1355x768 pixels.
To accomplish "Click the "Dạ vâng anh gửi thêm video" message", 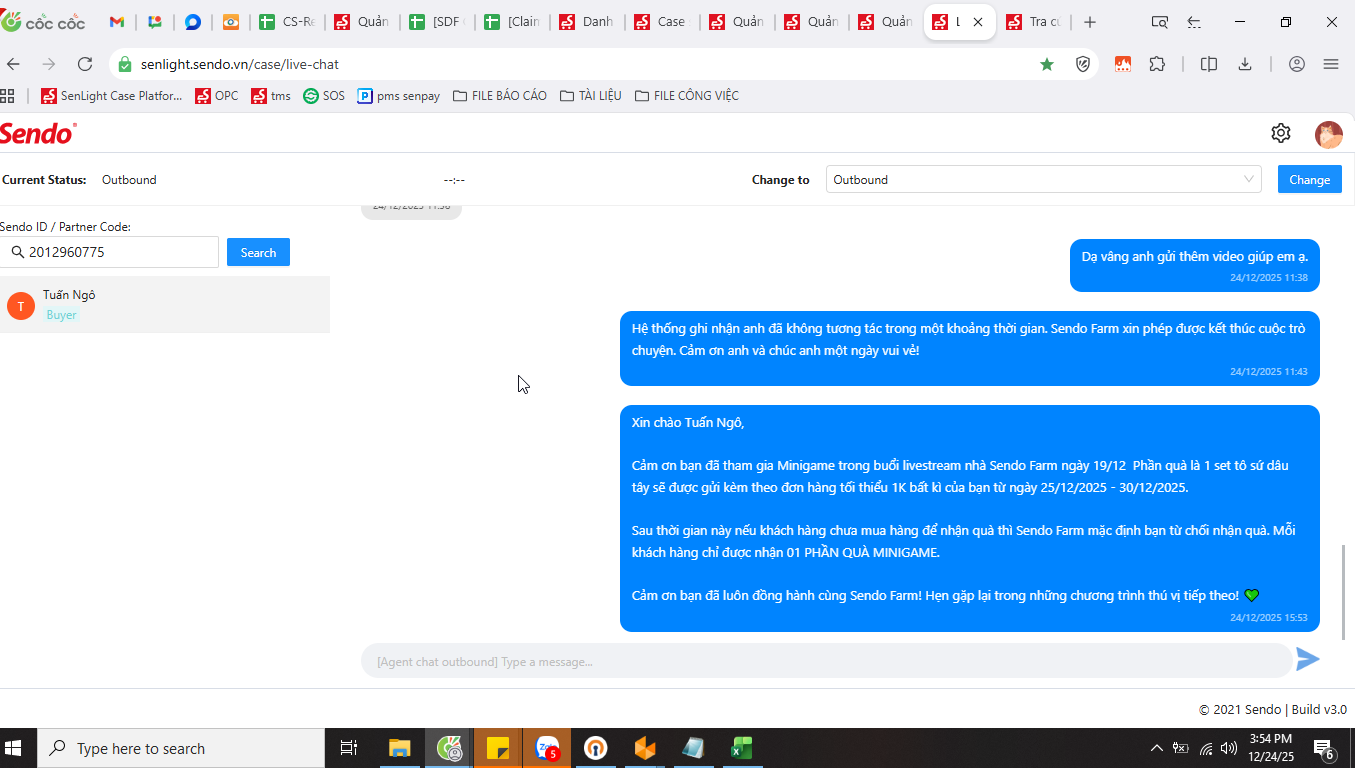I will coord(1195,265).
